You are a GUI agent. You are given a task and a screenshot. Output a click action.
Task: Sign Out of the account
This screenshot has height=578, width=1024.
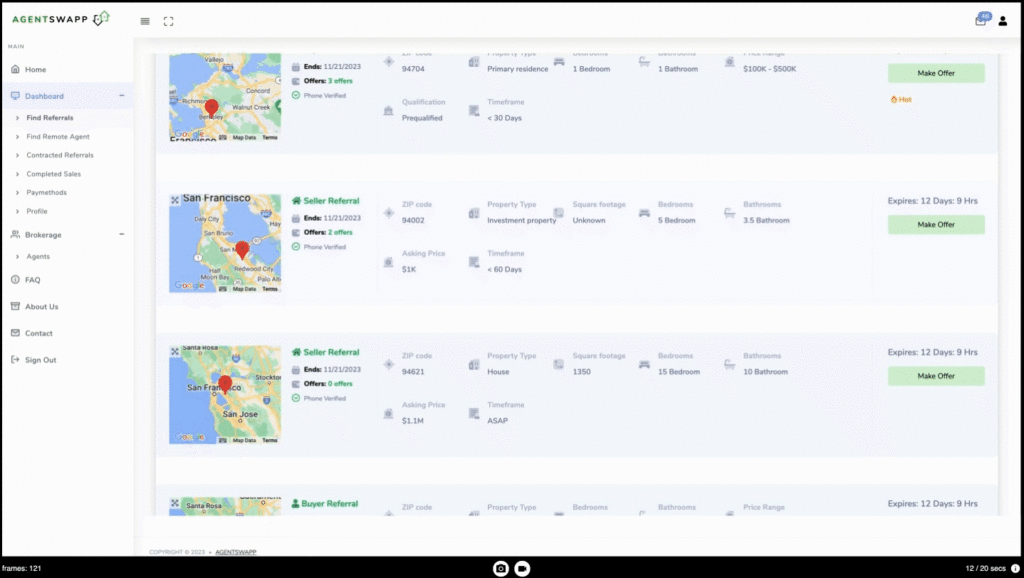[40, 360]
